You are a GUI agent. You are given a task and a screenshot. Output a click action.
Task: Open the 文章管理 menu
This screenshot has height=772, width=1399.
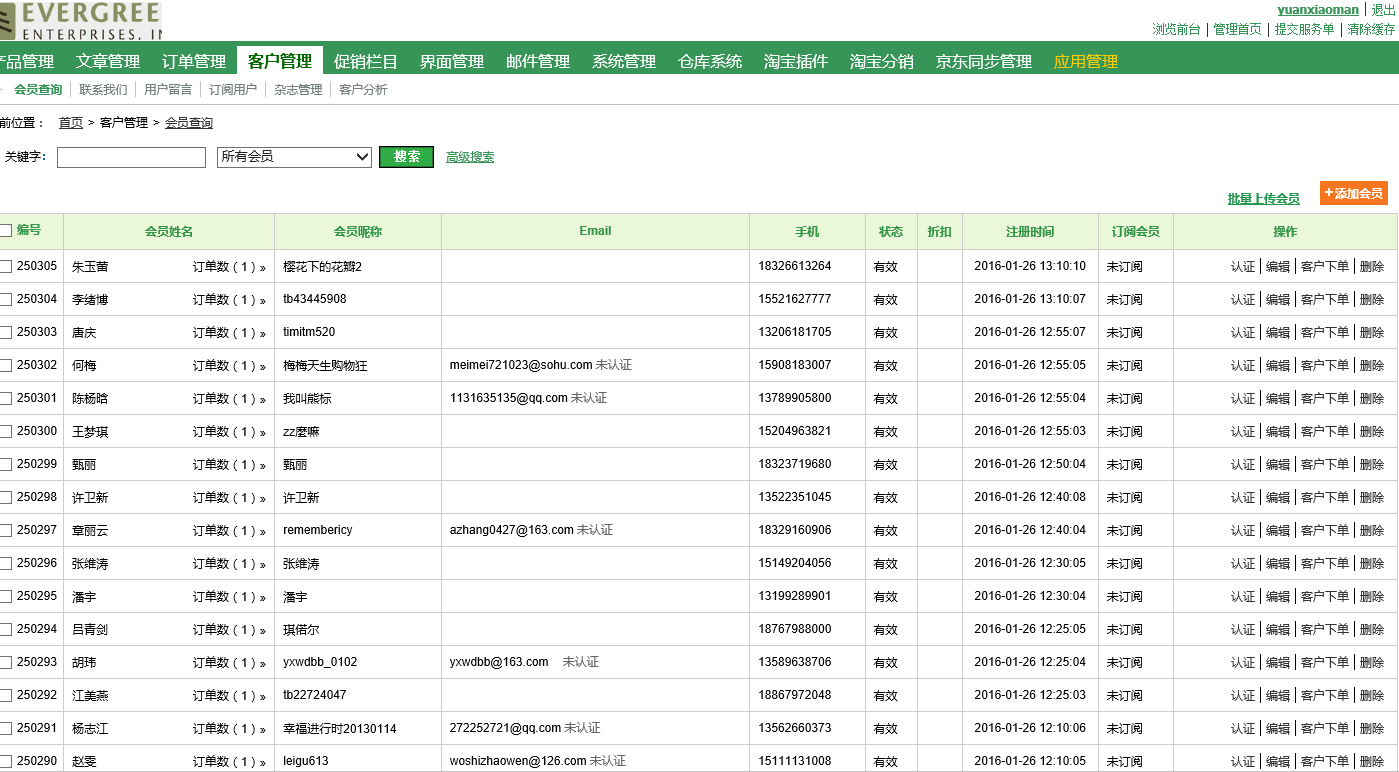point(108,61)
